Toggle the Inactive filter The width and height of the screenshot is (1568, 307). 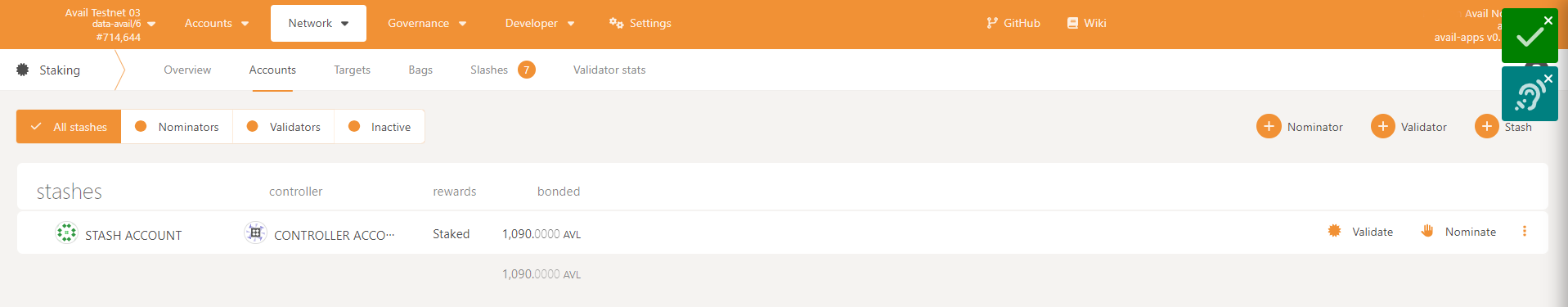click(x=380, y=127)
